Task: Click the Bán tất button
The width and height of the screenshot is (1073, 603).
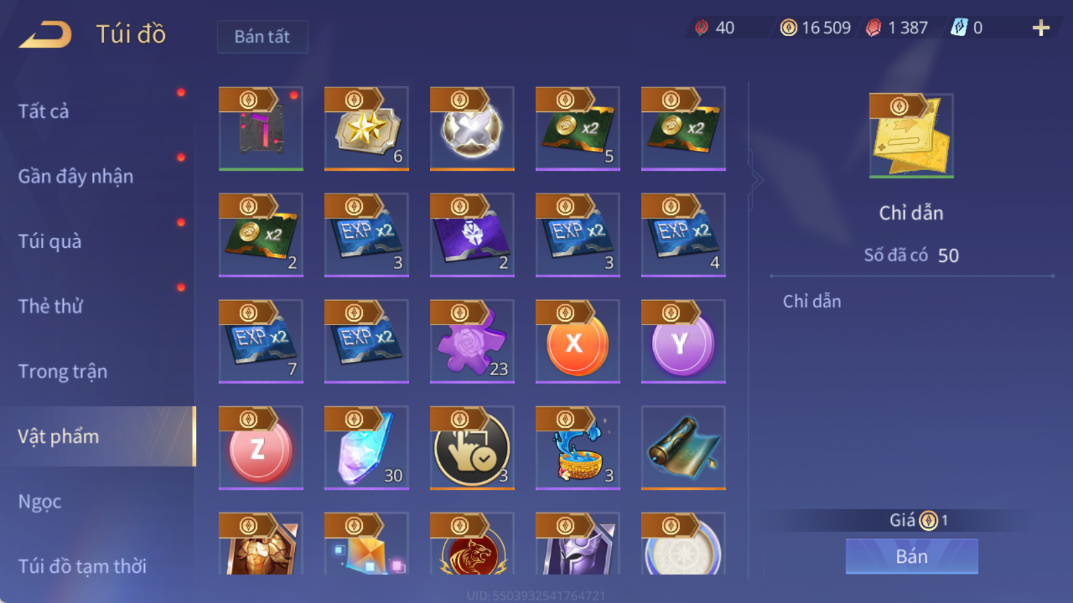Action: 262,36
